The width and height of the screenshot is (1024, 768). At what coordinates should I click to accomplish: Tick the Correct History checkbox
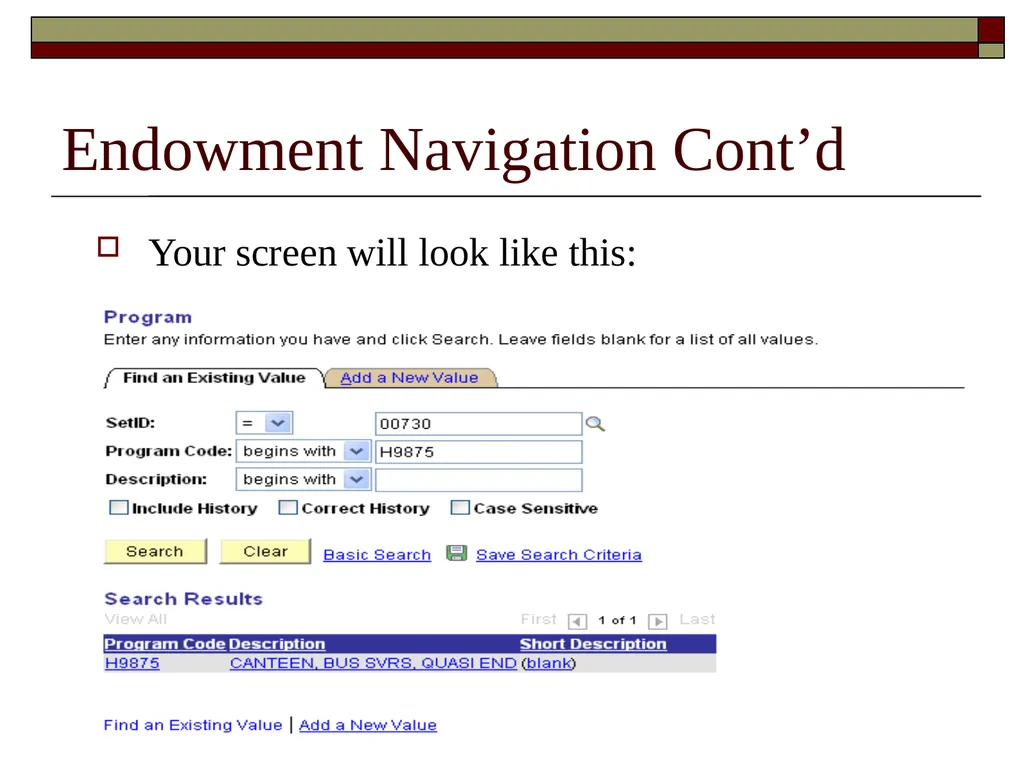coord(288,507)
